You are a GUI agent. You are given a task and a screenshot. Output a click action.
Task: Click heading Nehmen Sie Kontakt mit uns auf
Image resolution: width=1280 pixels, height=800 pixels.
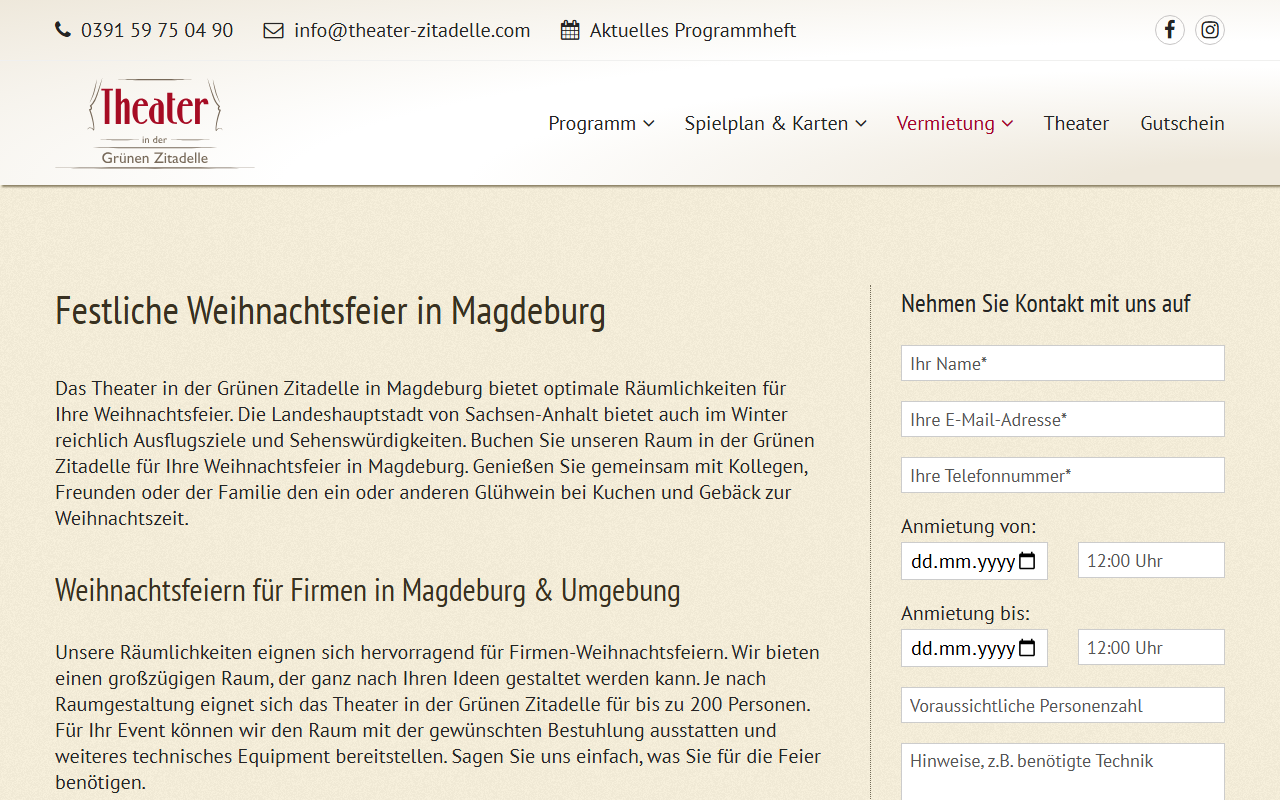tap(1046, 303)
